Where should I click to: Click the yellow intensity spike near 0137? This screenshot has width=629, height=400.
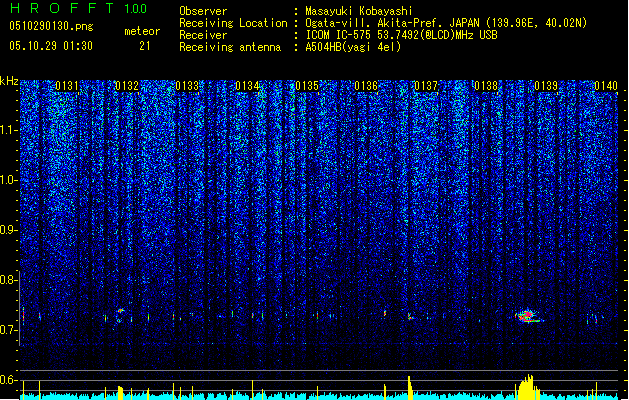click(410, 388)
